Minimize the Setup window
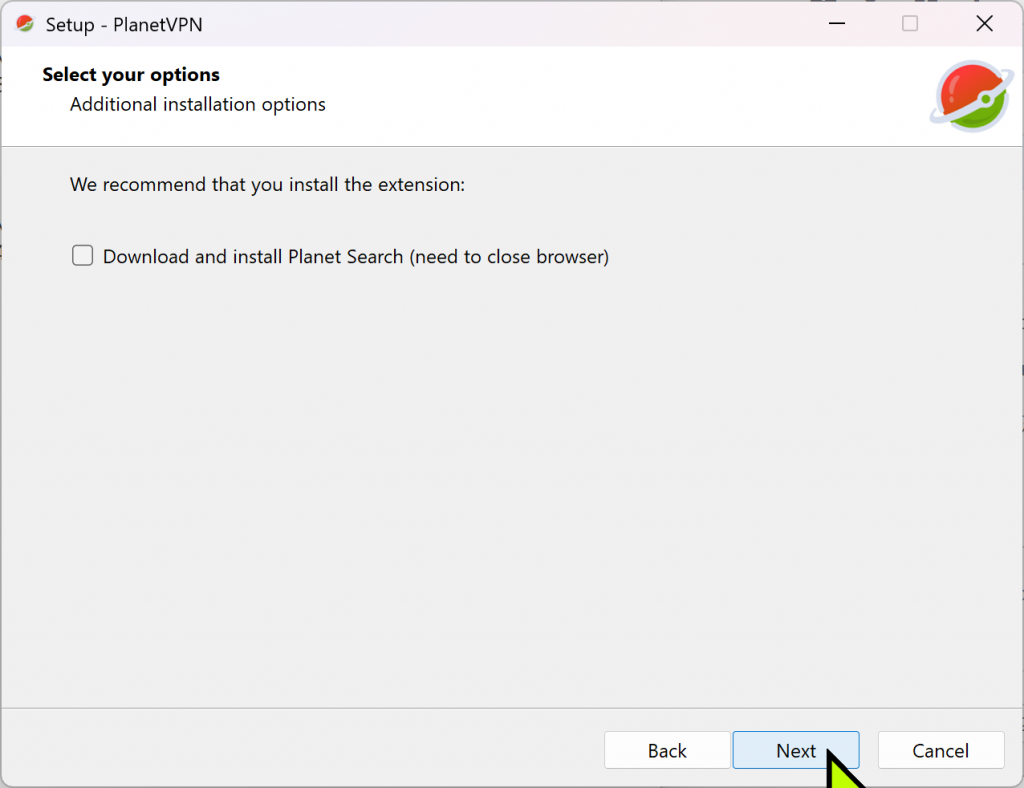 [x=837, y=24]
